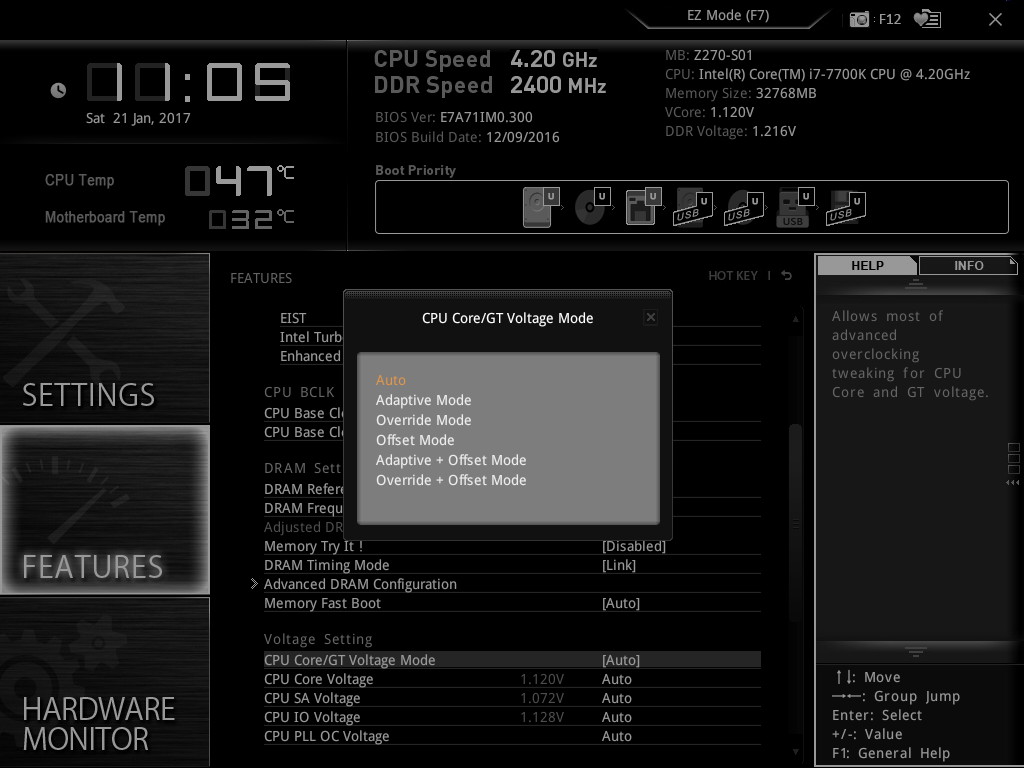
Task: Switch to EZ Mode (F7)
Action: click(728, 16)
